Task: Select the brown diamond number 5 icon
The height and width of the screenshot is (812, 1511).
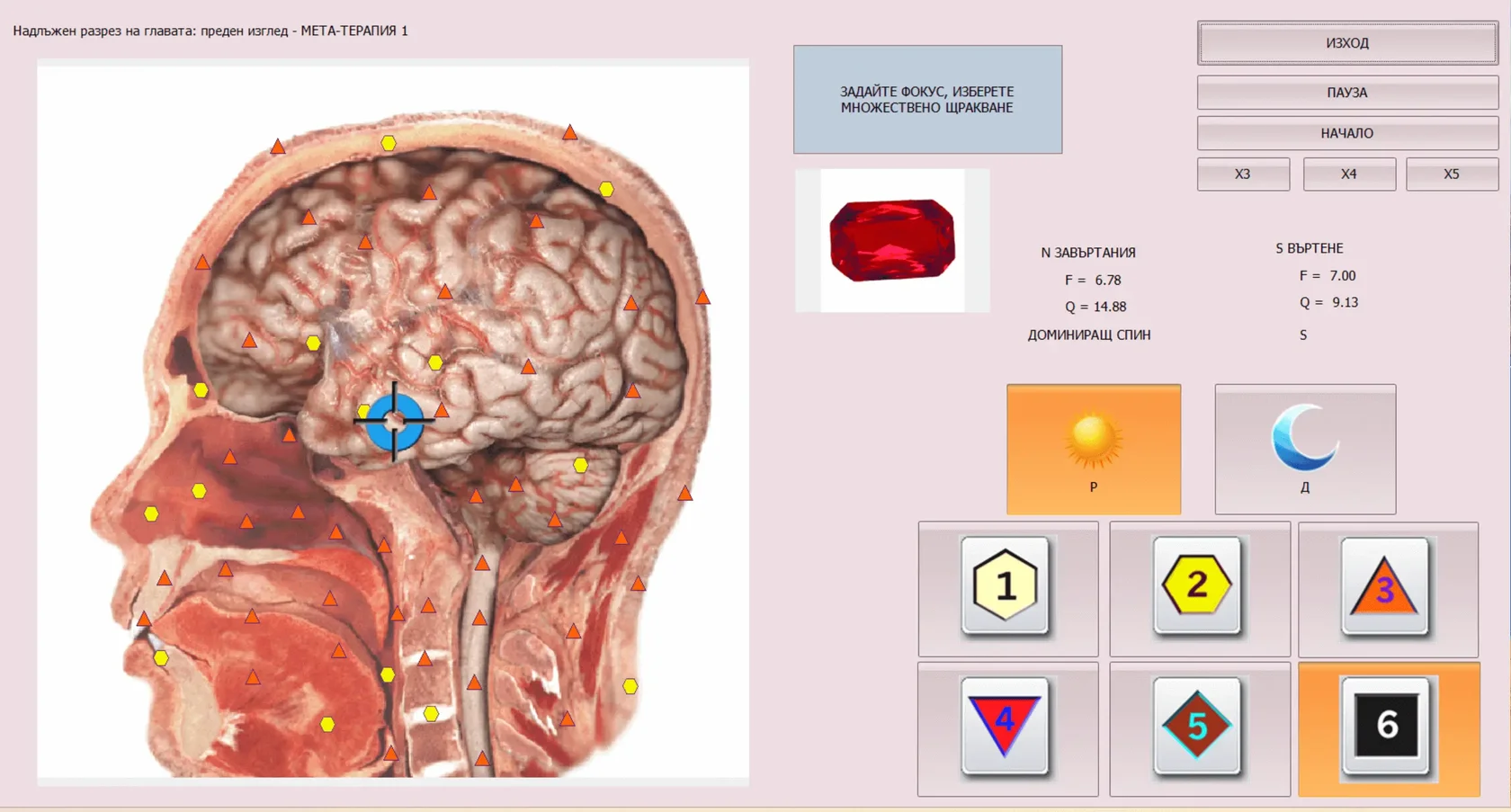Action: 1197,725
